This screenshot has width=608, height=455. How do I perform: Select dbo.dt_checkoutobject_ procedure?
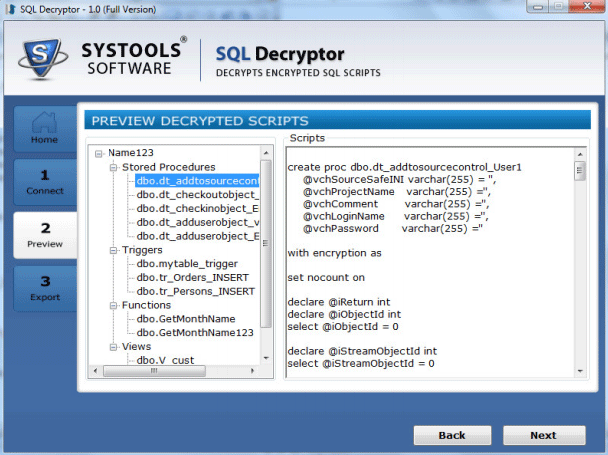click(197, 195)
